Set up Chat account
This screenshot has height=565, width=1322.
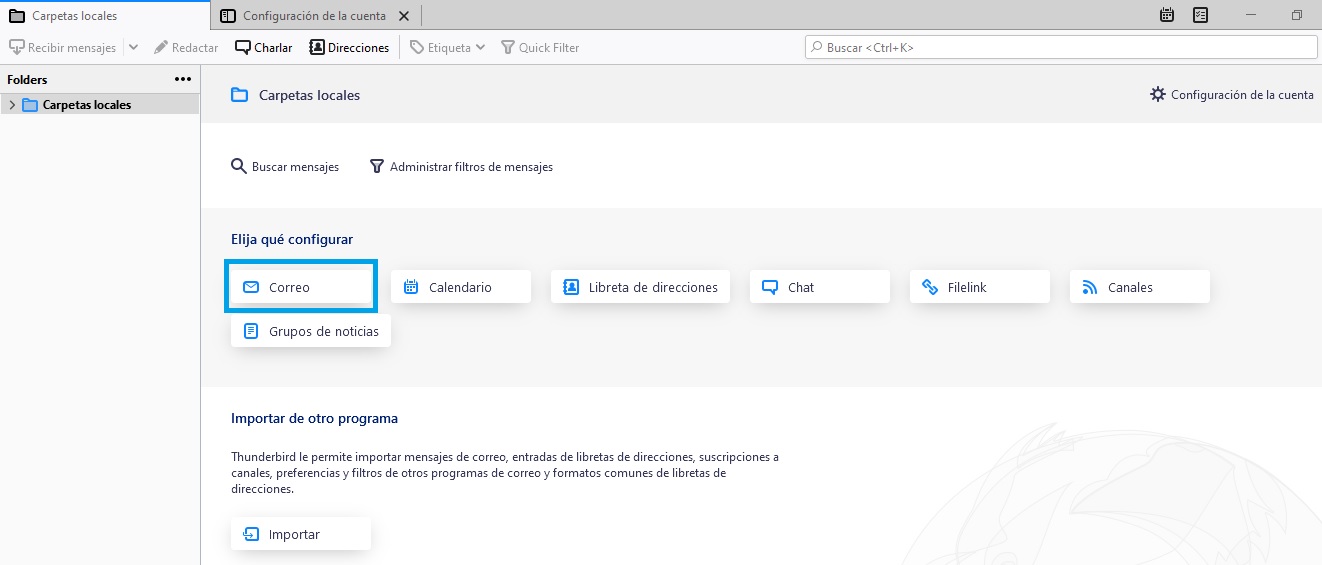(x=820, y=287)
